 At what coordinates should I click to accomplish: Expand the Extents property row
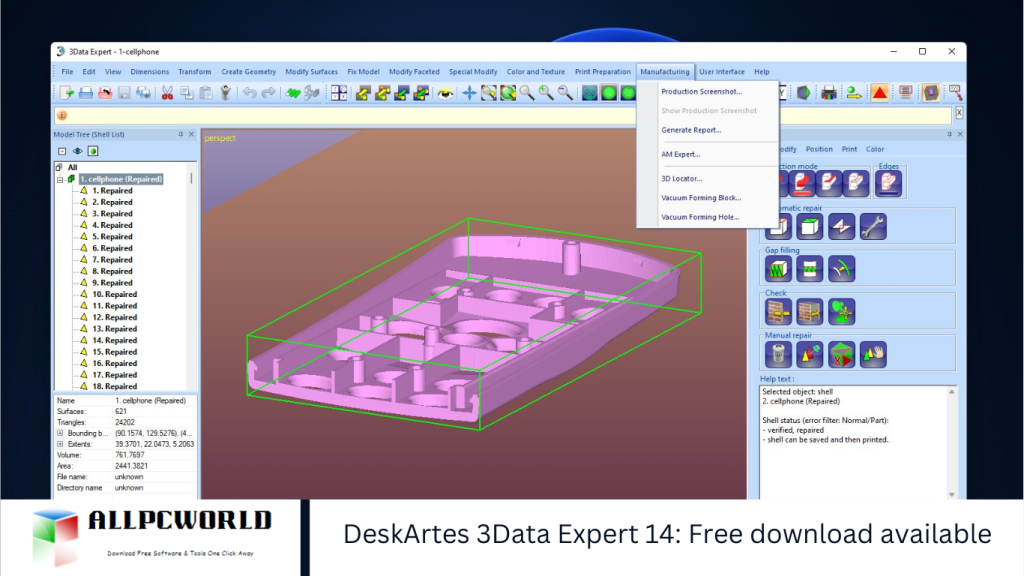pos(60,444)
